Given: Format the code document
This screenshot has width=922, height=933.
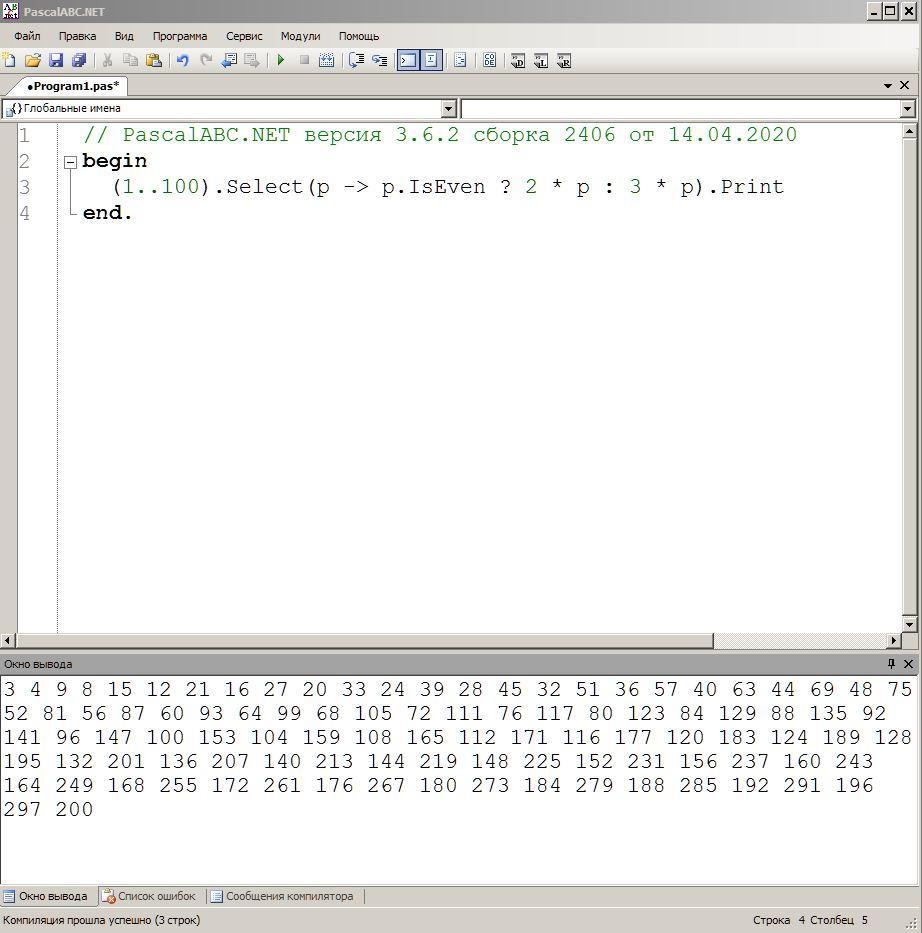Looking at the screenshot, I should point(460,60).
